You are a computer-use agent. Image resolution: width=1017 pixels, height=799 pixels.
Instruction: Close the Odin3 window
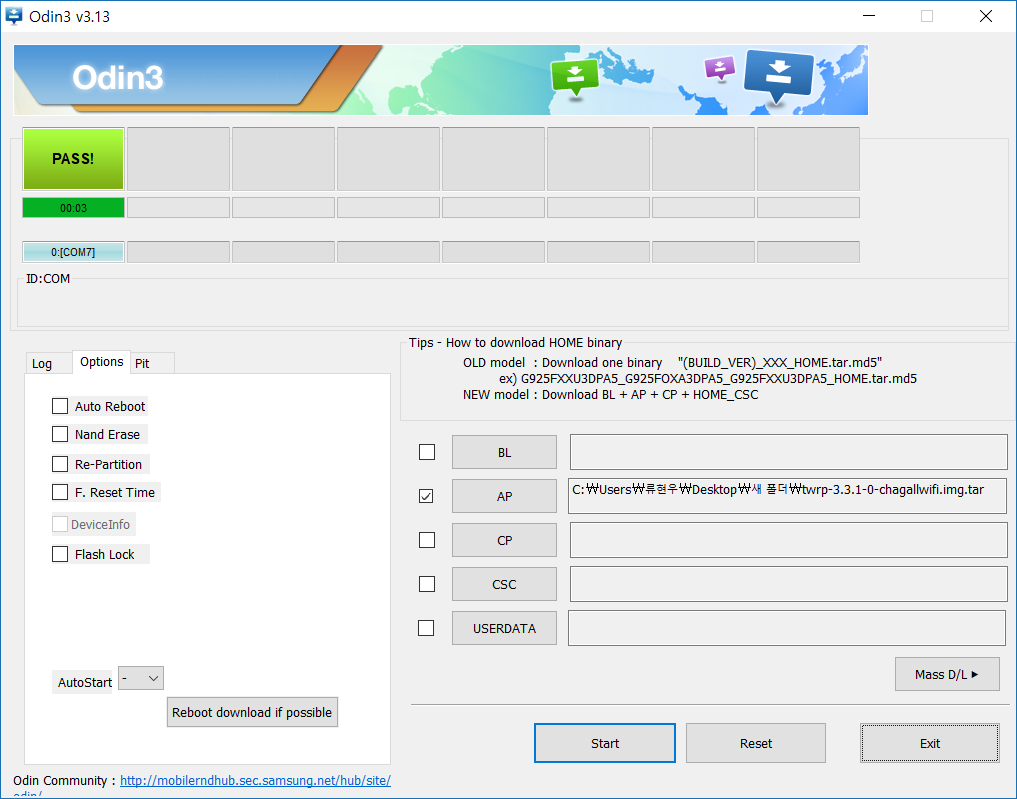[985, 16]
